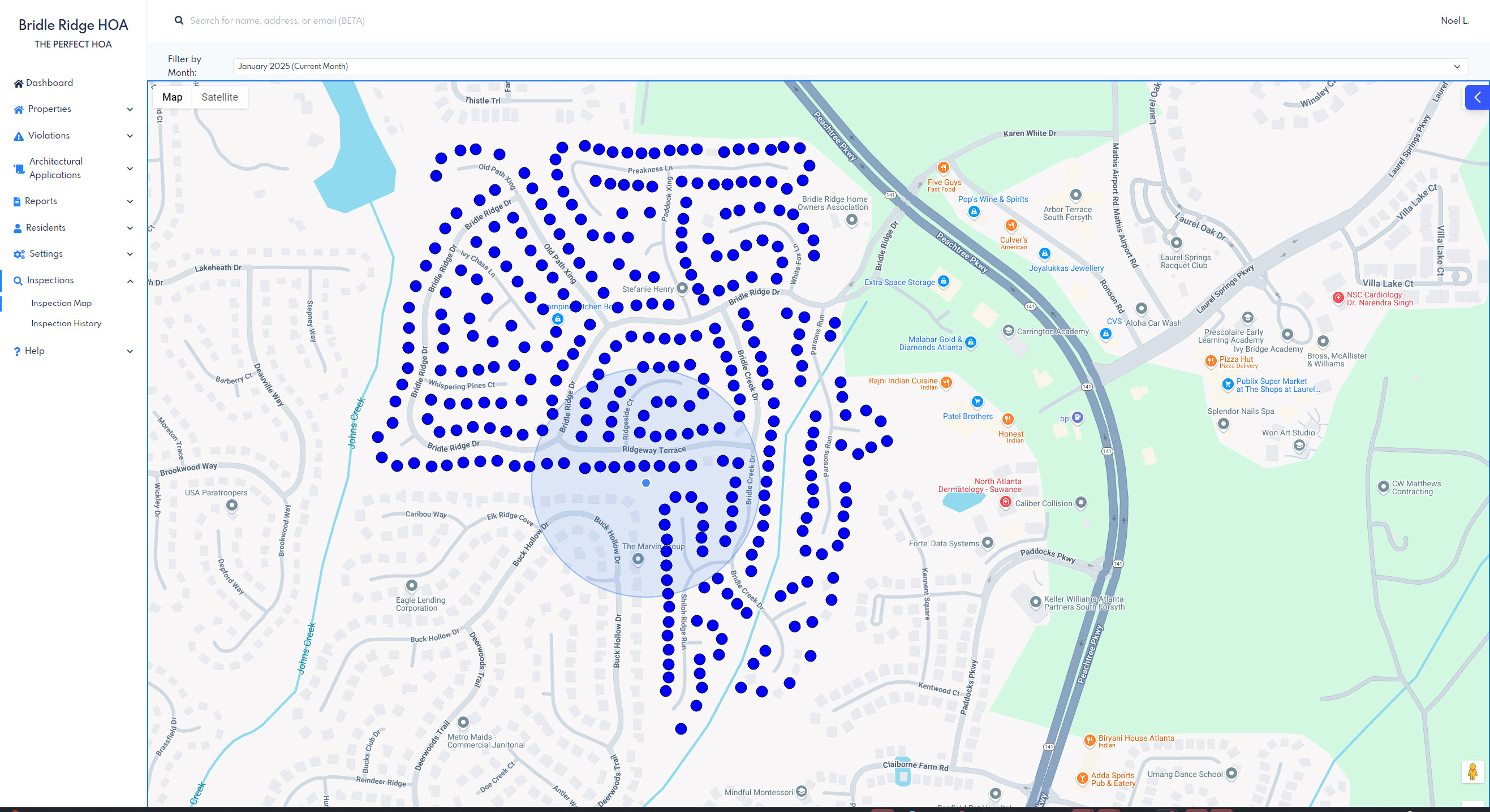The width and height of the screenshot is (1490, 812).
Task: Click the Noel L. user name
Action: tap(1454, 20)
